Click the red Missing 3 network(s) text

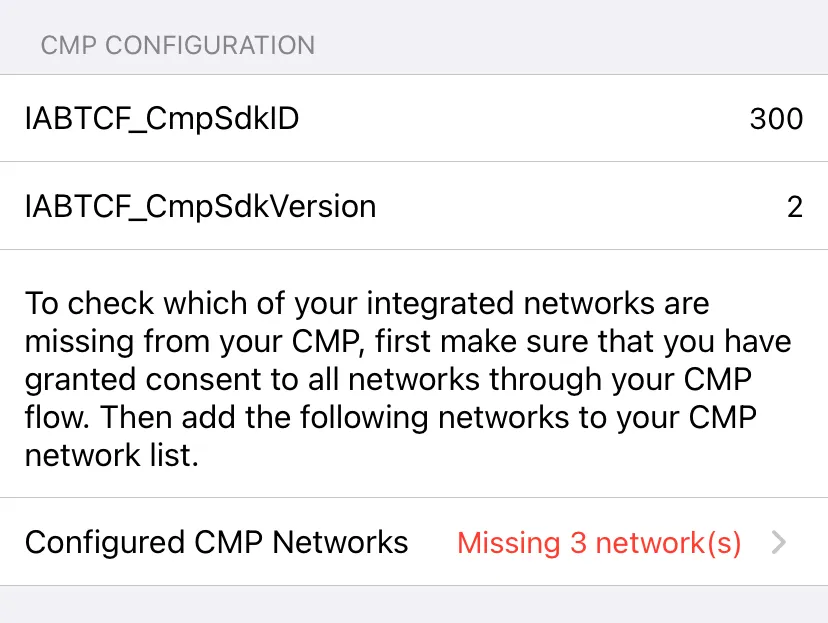(x=598, y=543)
